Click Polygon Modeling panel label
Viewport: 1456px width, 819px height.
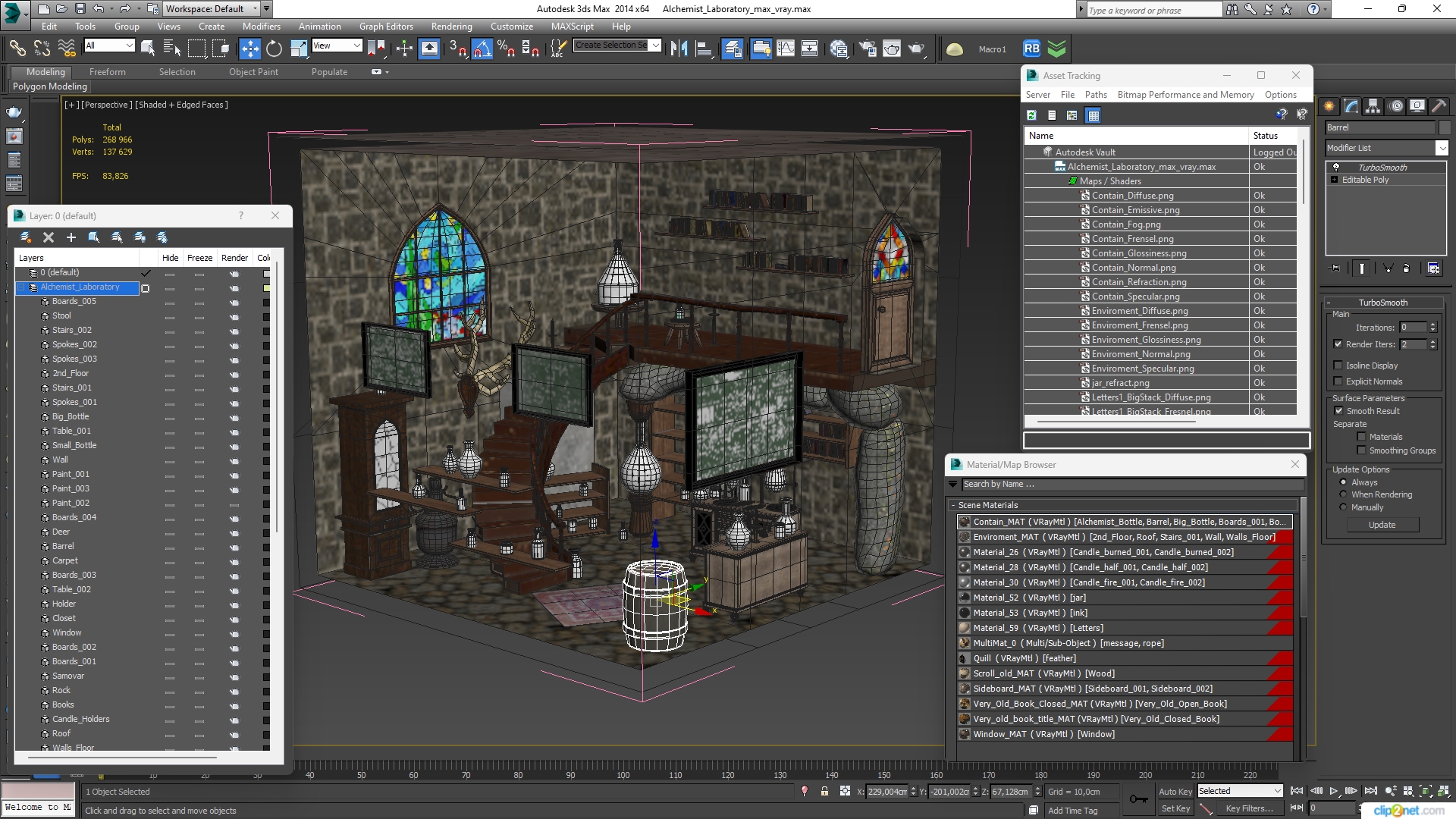(x=50, y=86)
